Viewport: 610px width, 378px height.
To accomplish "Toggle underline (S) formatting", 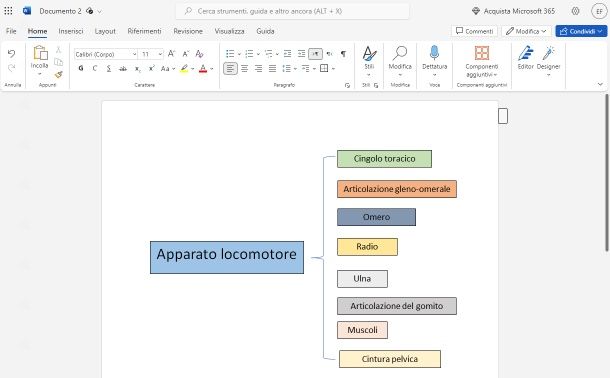I will coord(109,68).
